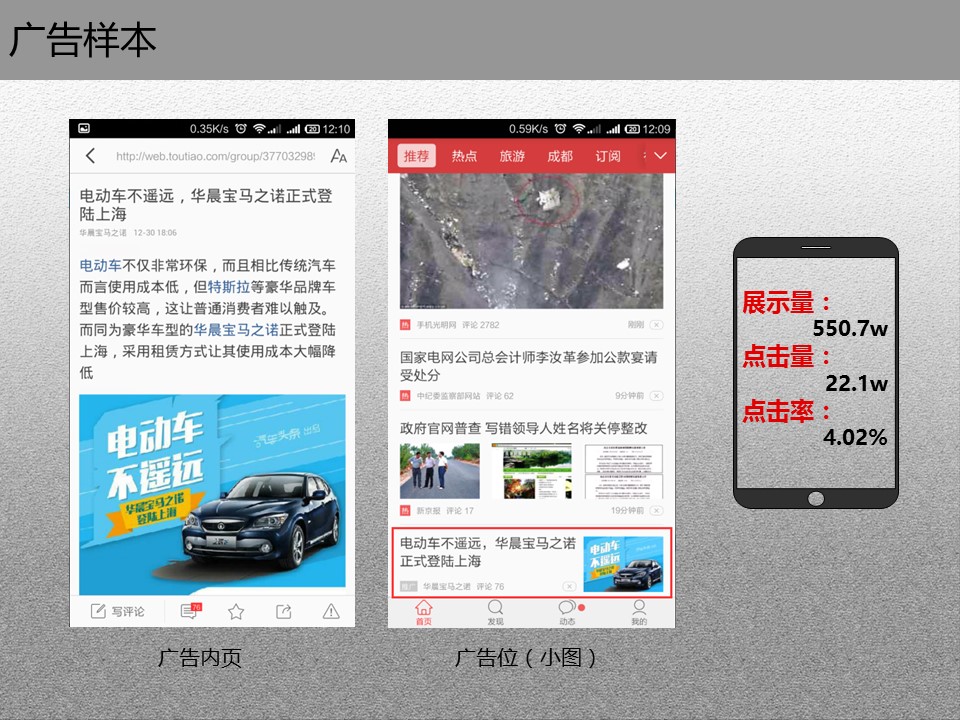This screenshot has height=720, width=960.
Task: Click the 评论 17 comment count
Action: coord(459,510)
